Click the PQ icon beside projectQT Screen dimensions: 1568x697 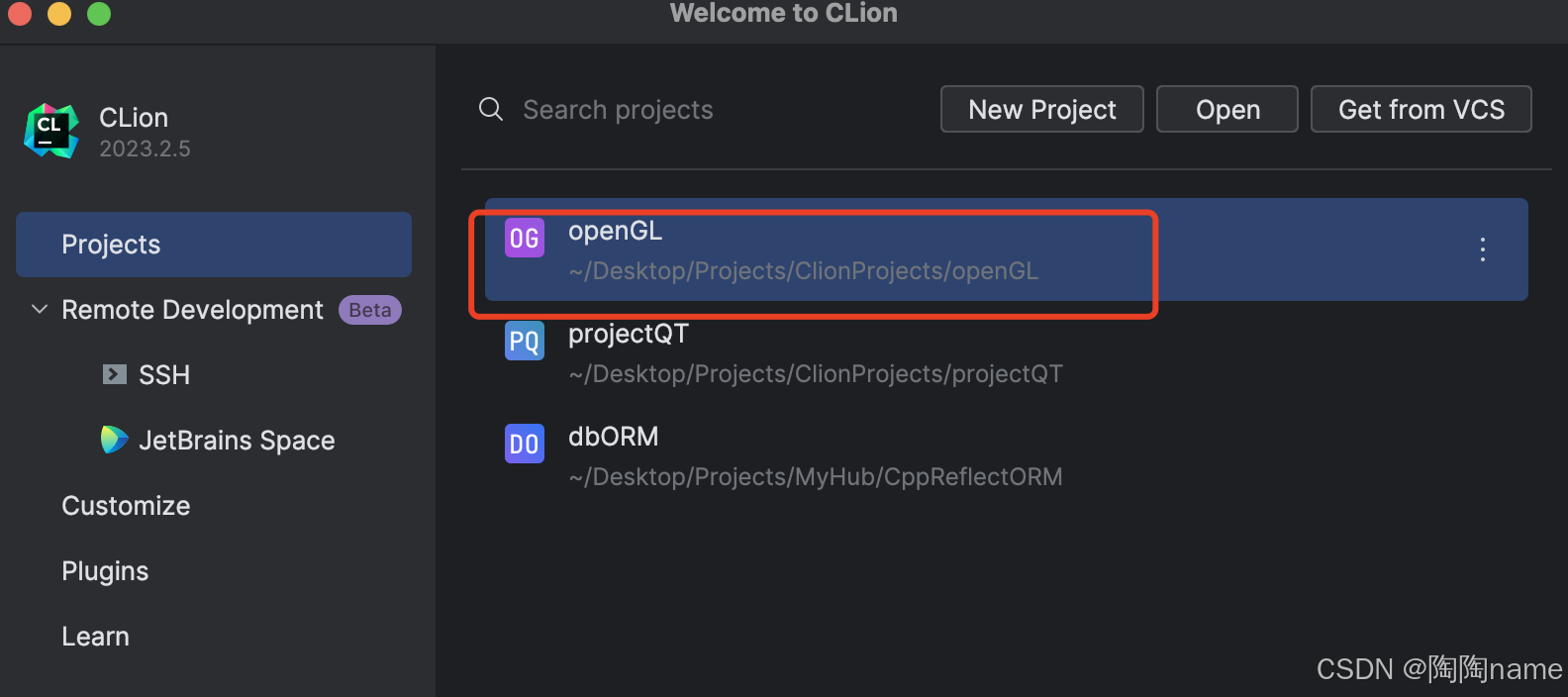point(524,341)
